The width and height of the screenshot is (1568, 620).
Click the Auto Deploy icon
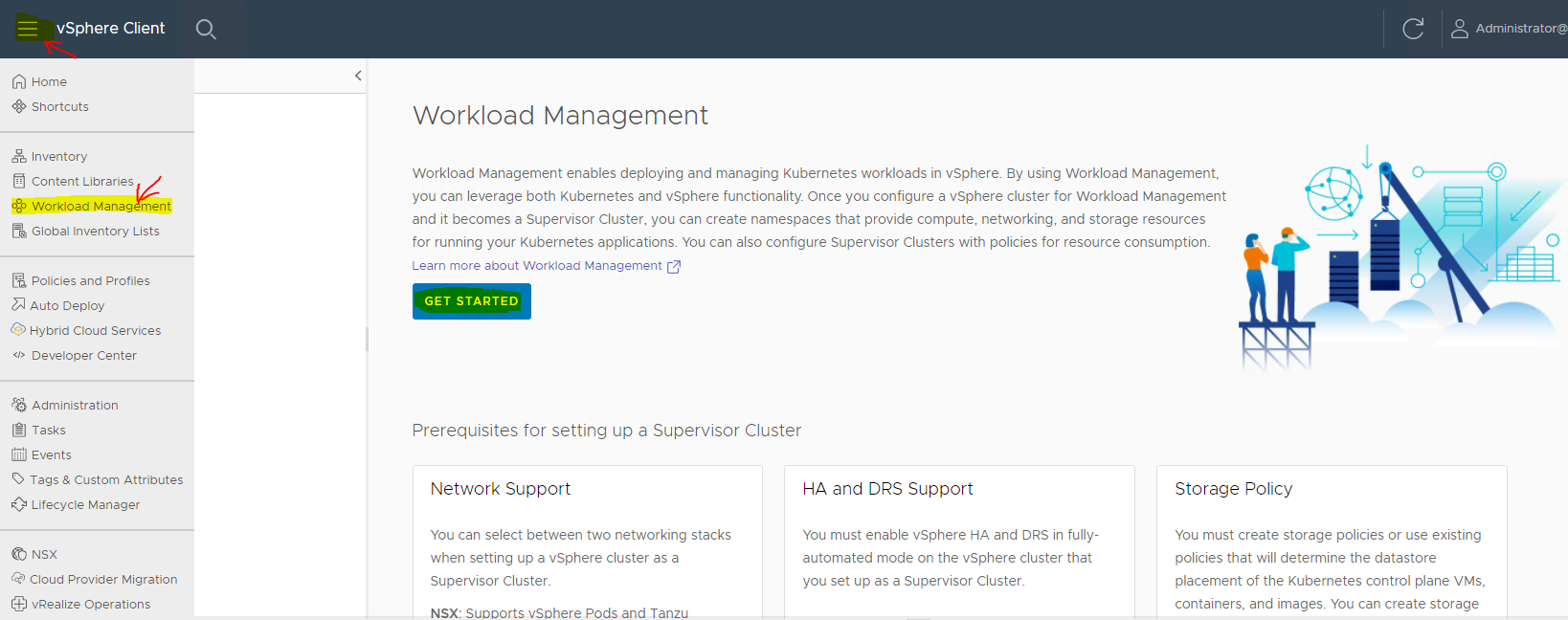point(18,304)
